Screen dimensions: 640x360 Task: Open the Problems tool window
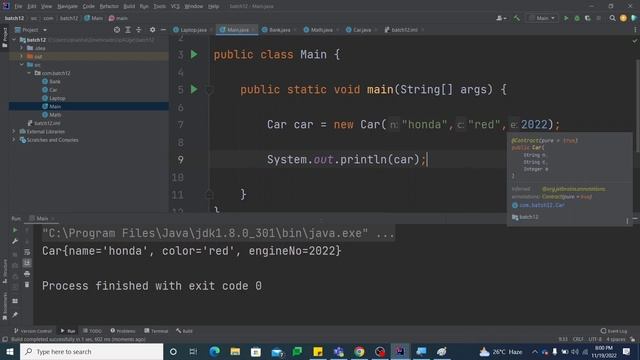click(123, 331)
